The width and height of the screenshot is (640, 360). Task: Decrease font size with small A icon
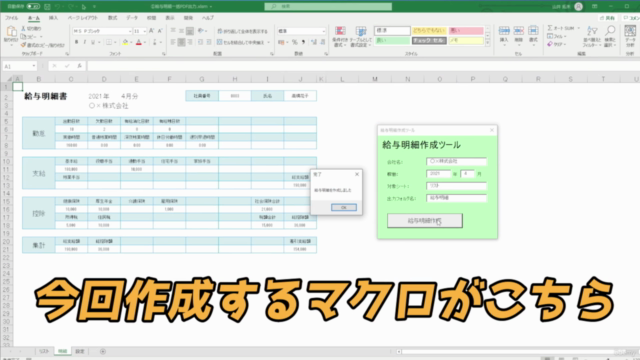click(x=160, y=31)
